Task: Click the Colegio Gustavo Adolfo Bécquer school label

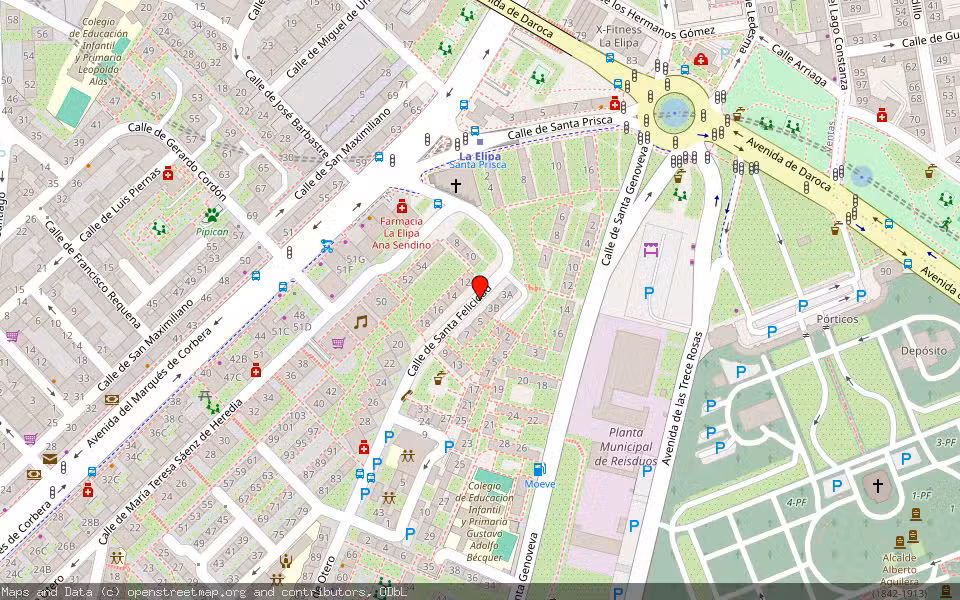Action: (x=483, y=521)
